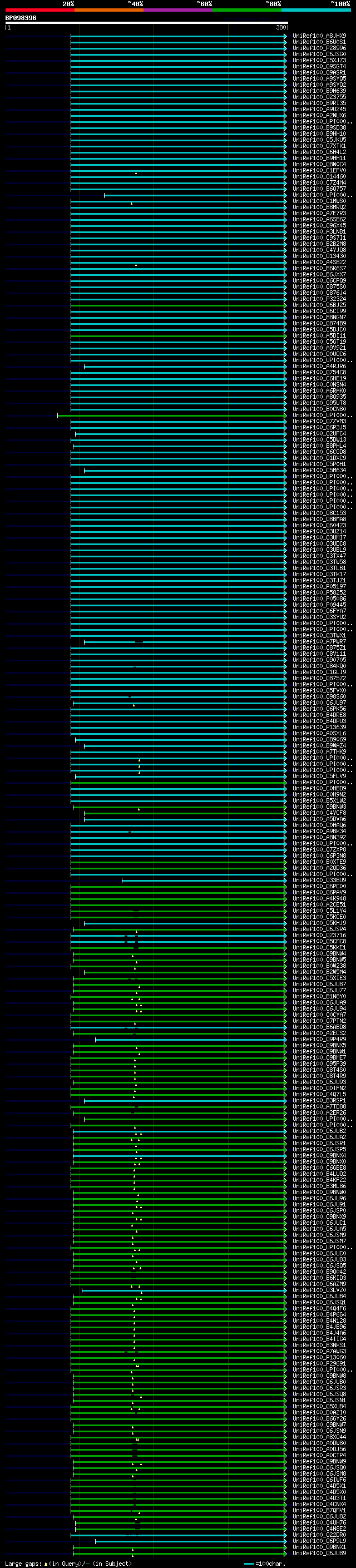Select the label UniRef100_O23755
Viewport: 356px width, 1568px height.
pos(319,97)
